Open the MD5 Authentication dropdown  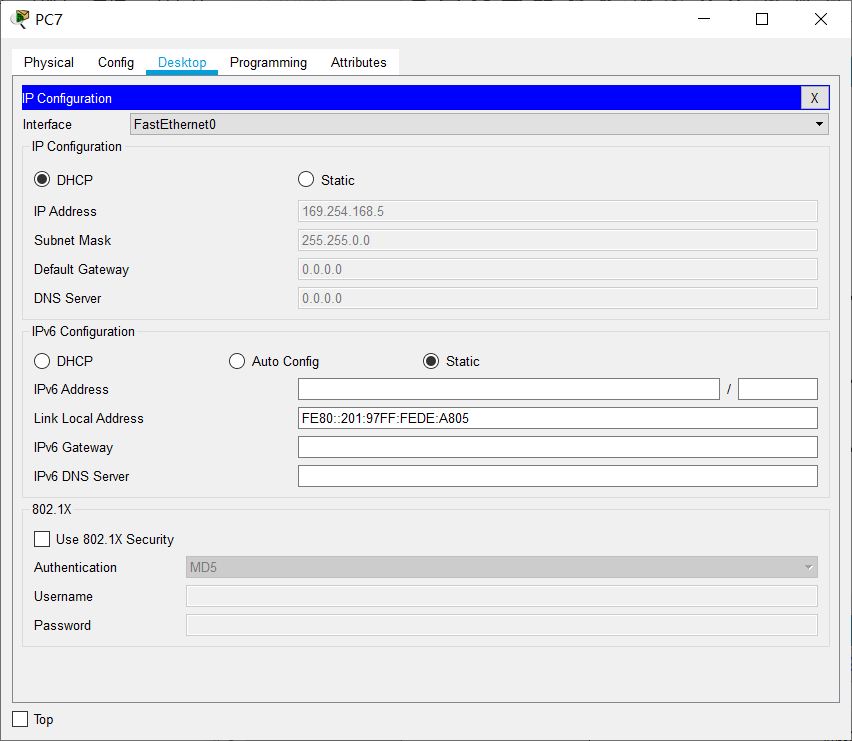(502, 567)
